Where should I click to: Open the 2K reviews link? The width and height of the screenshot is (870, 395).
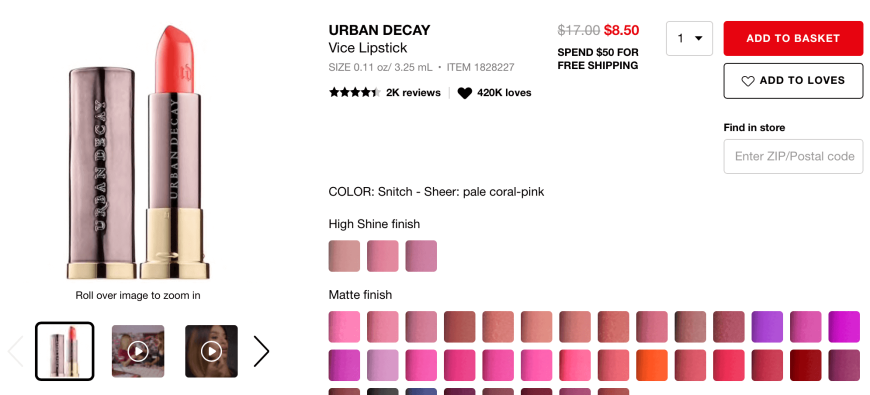413,93
